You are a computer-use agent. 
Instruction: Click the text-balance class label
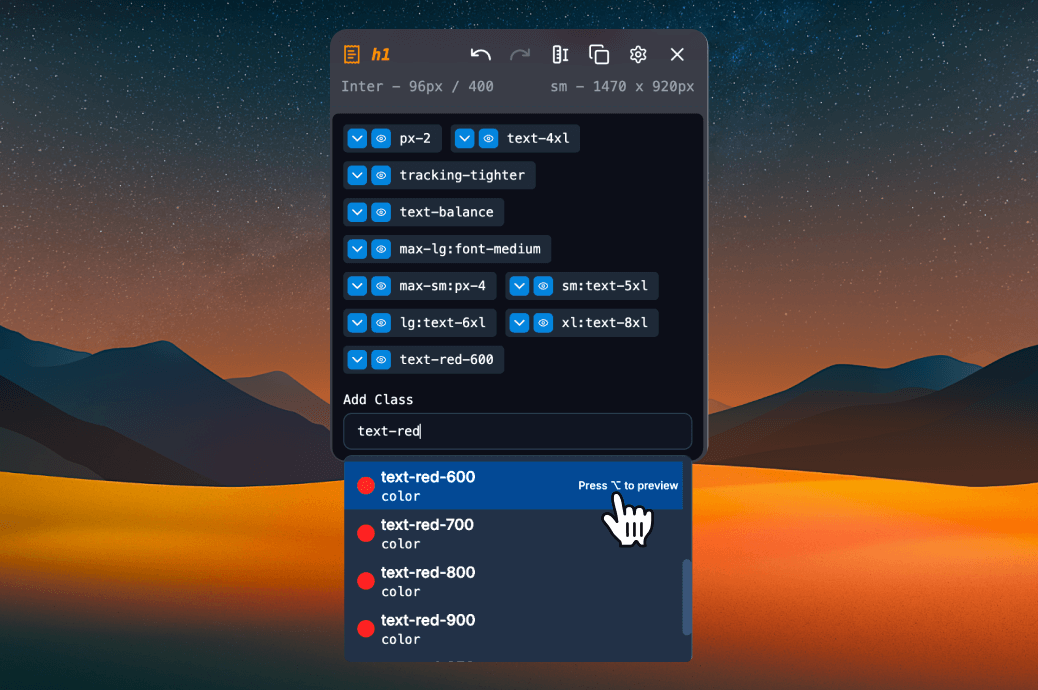point(447,213)
